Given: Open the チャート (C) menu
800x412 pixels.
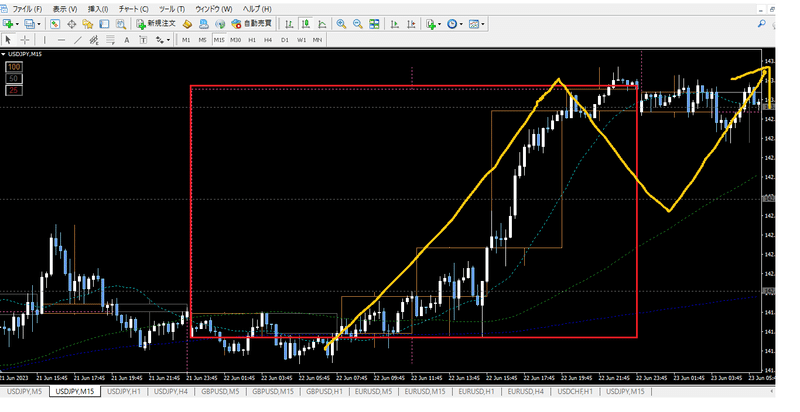Looking at the screenshot, I should pyautogui.click(x=133, y=9).
